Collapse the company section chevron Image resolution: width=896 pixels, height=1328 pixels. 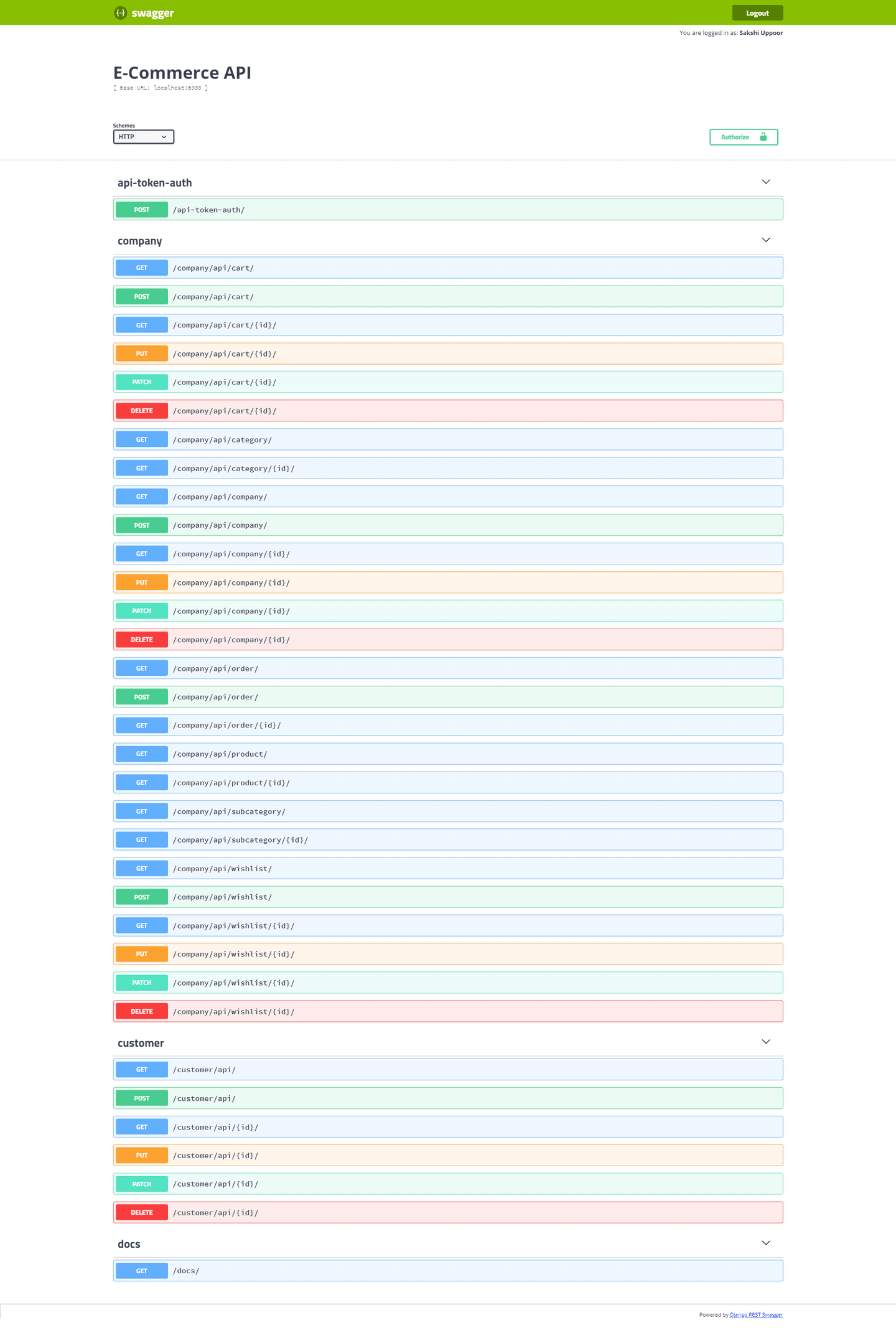(x=766, y=240)
